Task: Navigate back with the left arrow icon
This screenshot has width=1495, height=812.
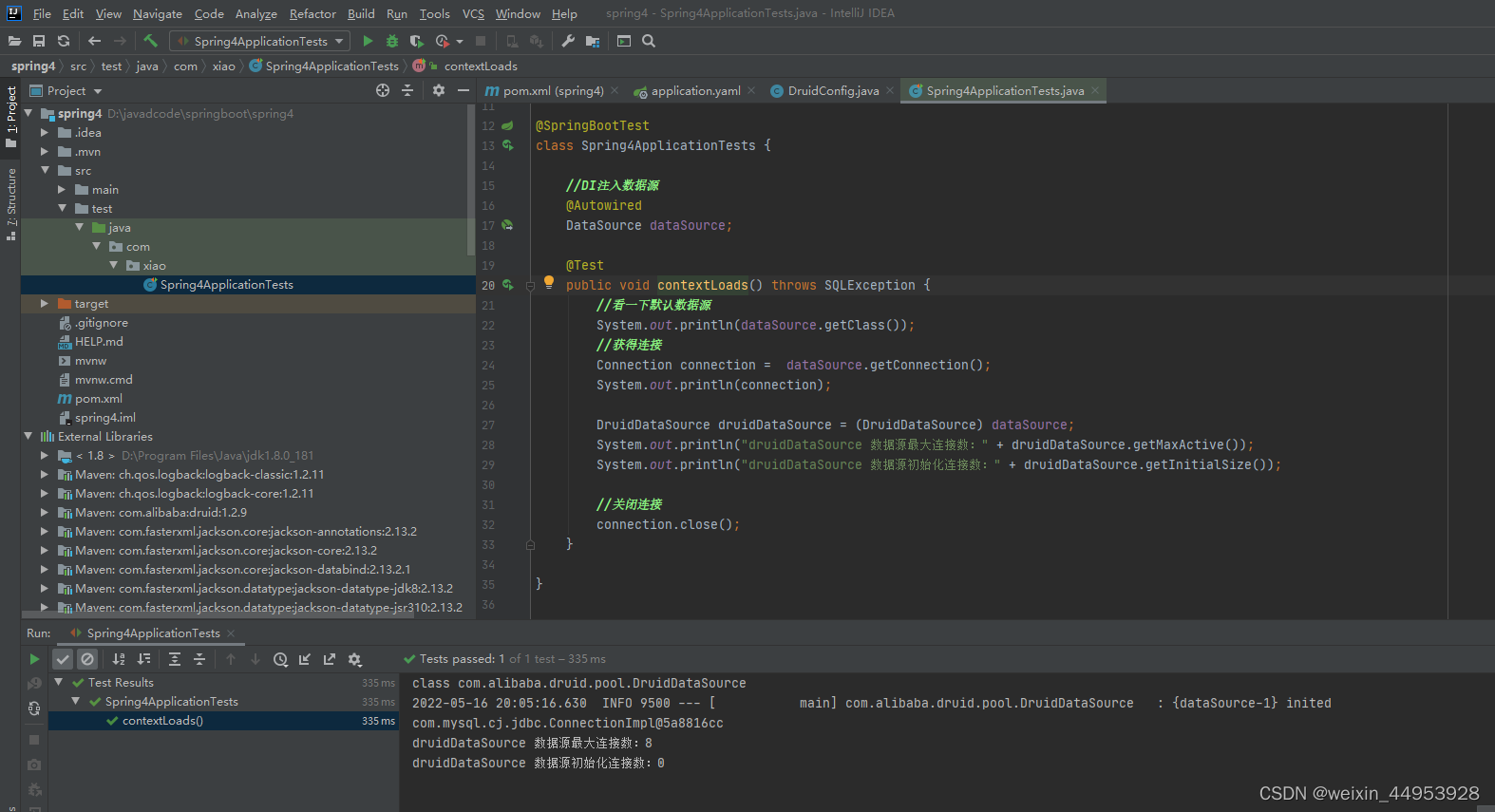Action: click(94, 41)
